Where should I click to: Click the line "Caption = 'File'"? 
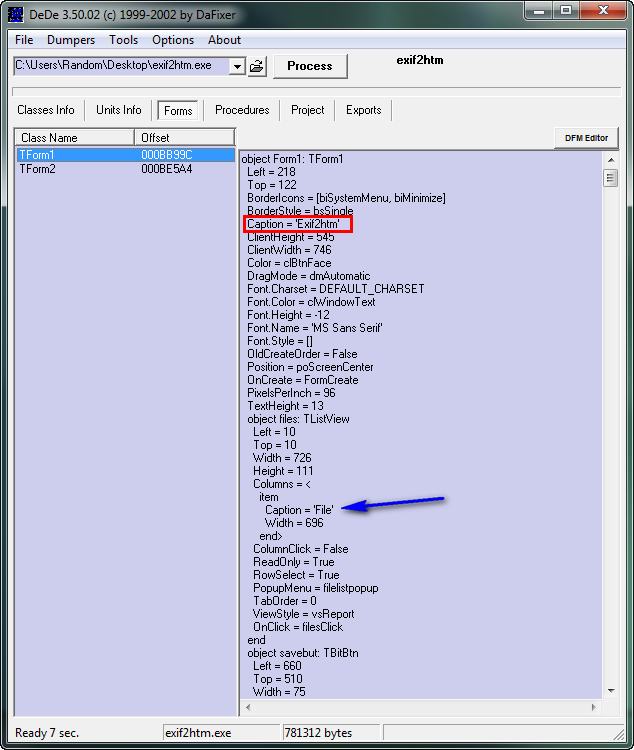299,510
